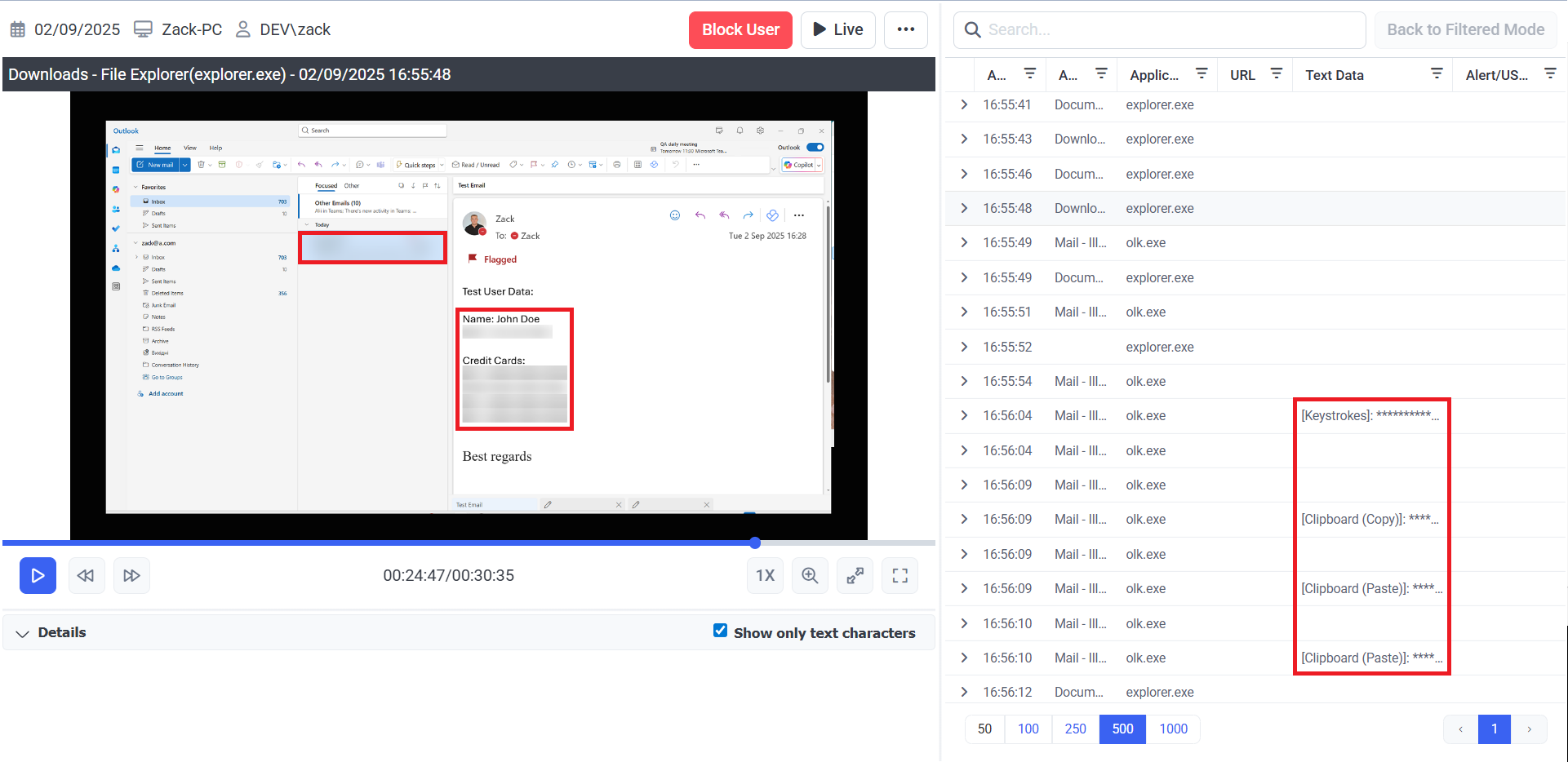Viewport: 1568px width, 762px height.
Task: Select 1000 rows per page
Action: (1173, 729)
